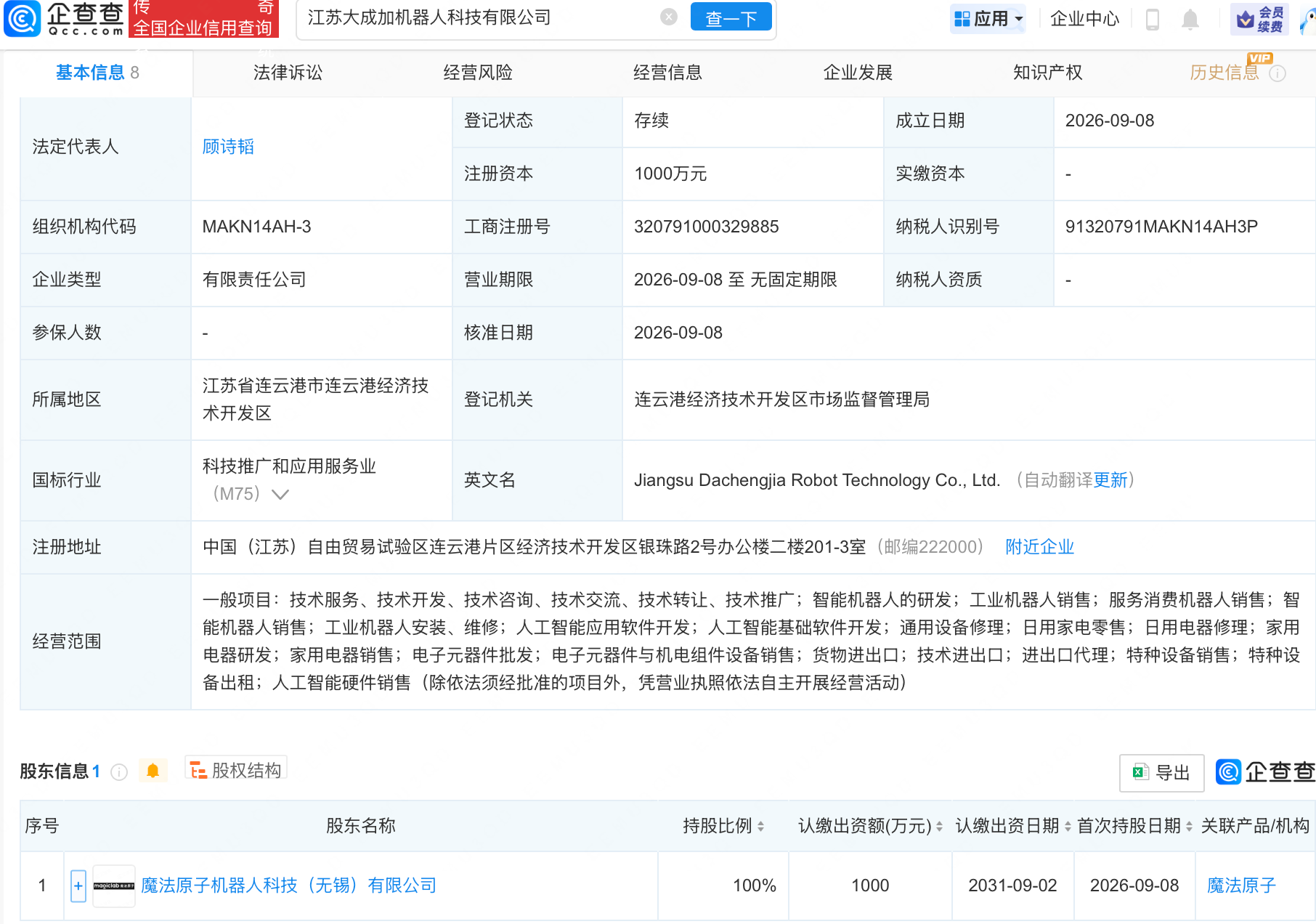
Task: Expand the 国标行业 M75 chevron
Action: [280, 495]
